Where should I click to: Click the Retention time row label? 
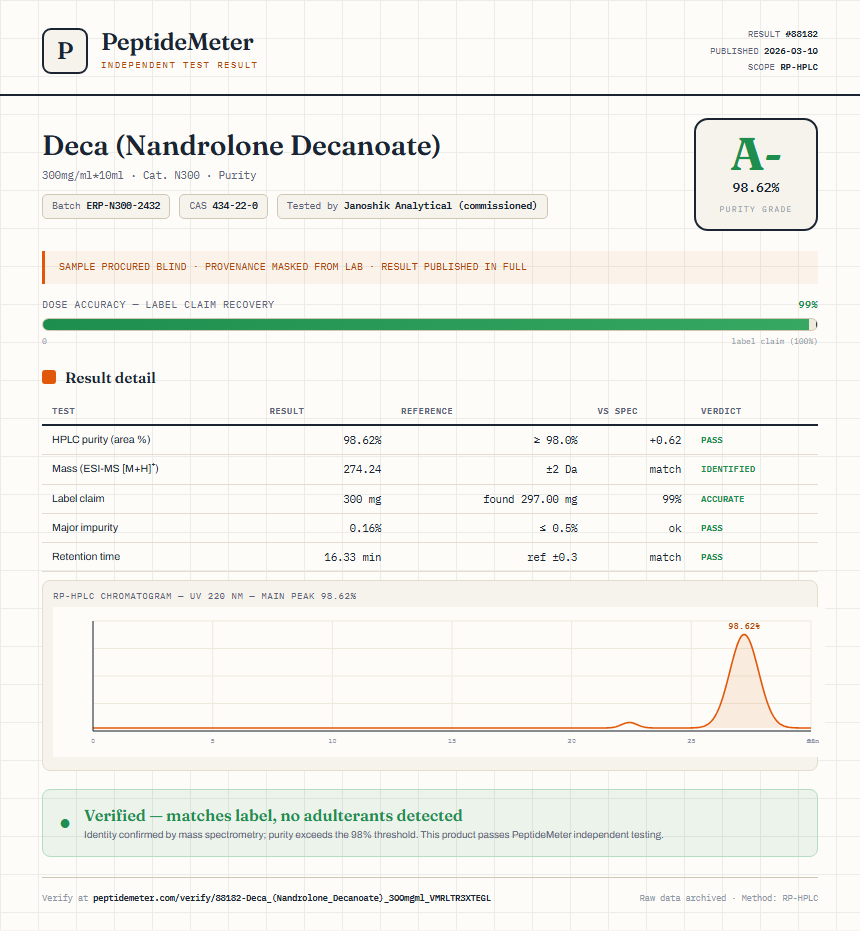pos(86,556)
